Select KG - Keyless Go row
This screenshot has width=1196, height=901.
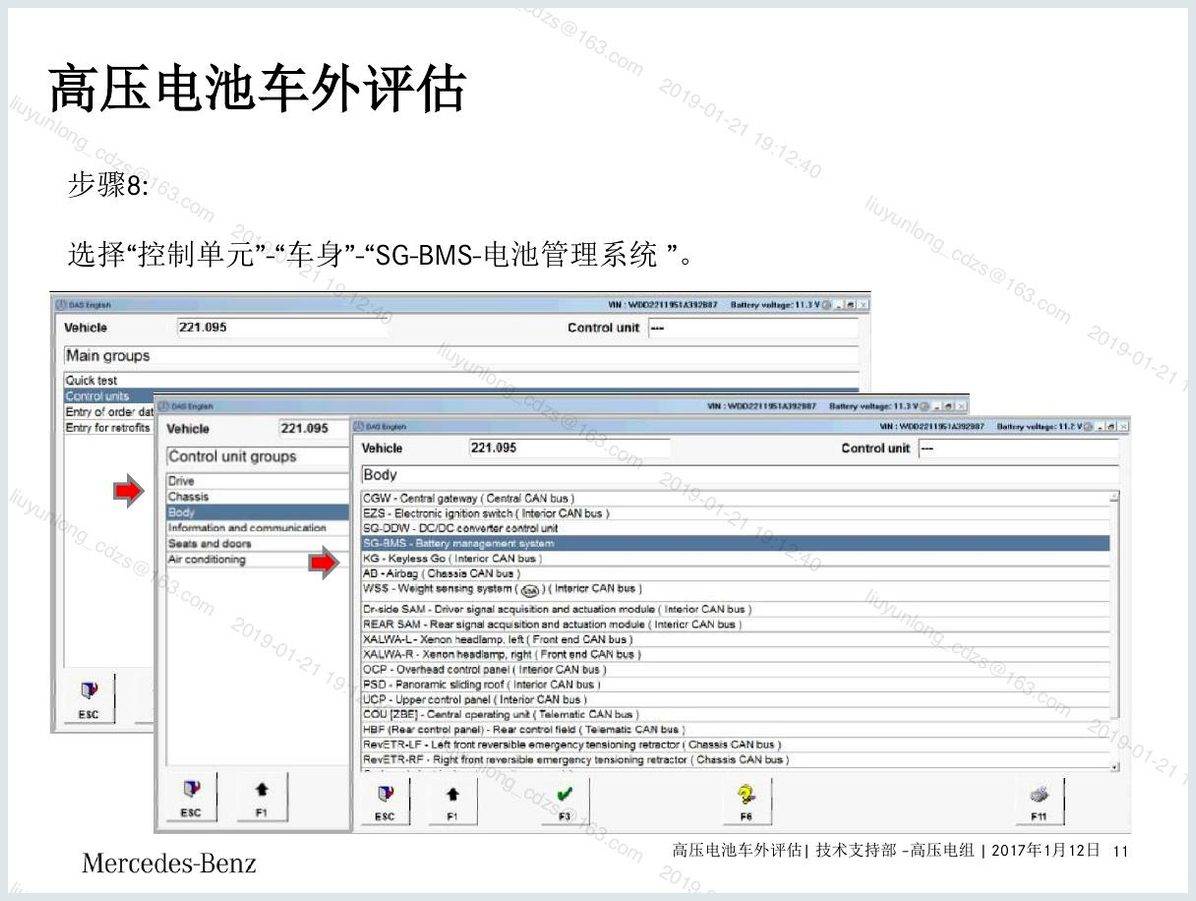coord(735,558)
